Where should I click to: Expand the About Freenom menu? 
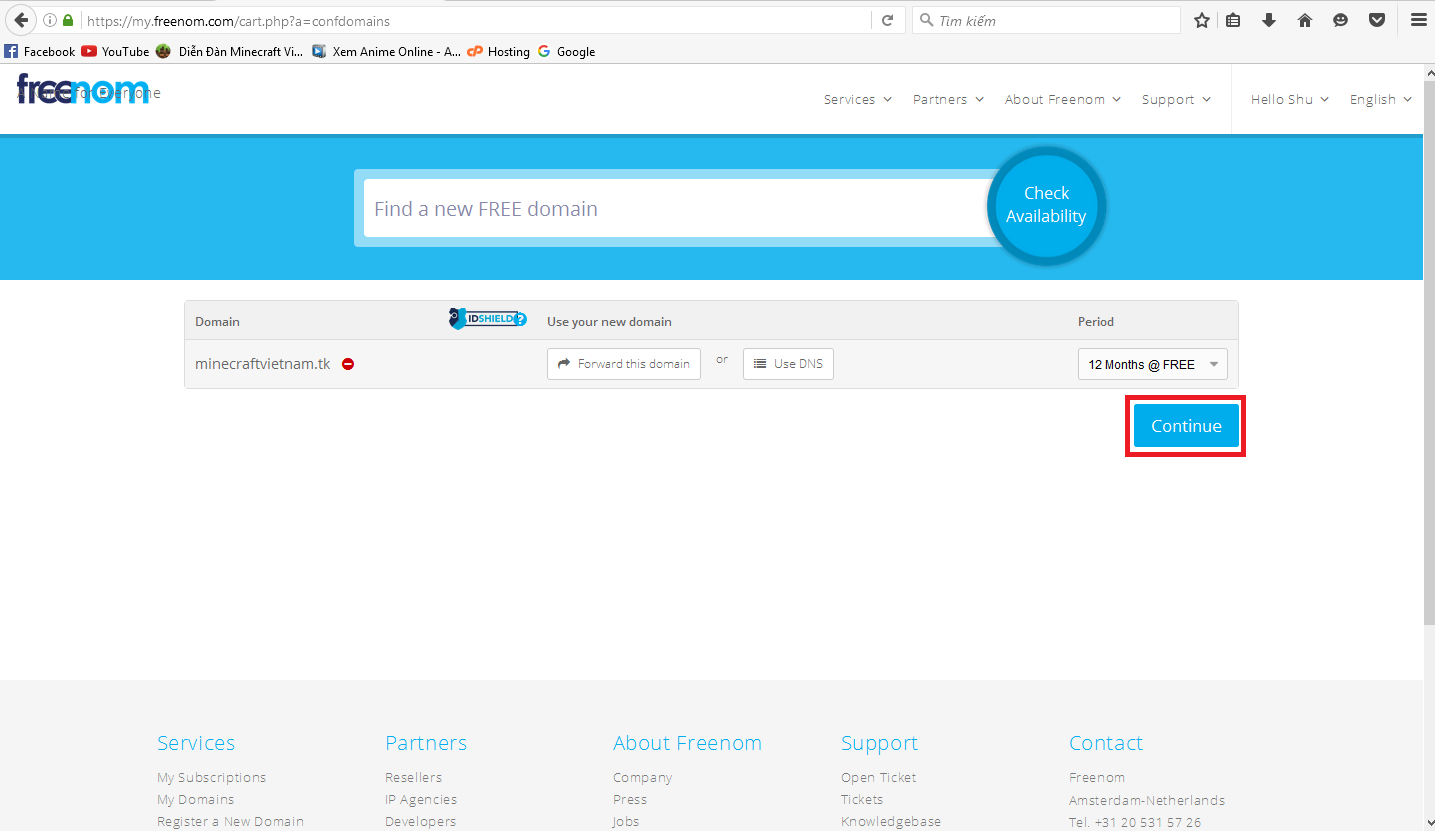(1063, 99)
